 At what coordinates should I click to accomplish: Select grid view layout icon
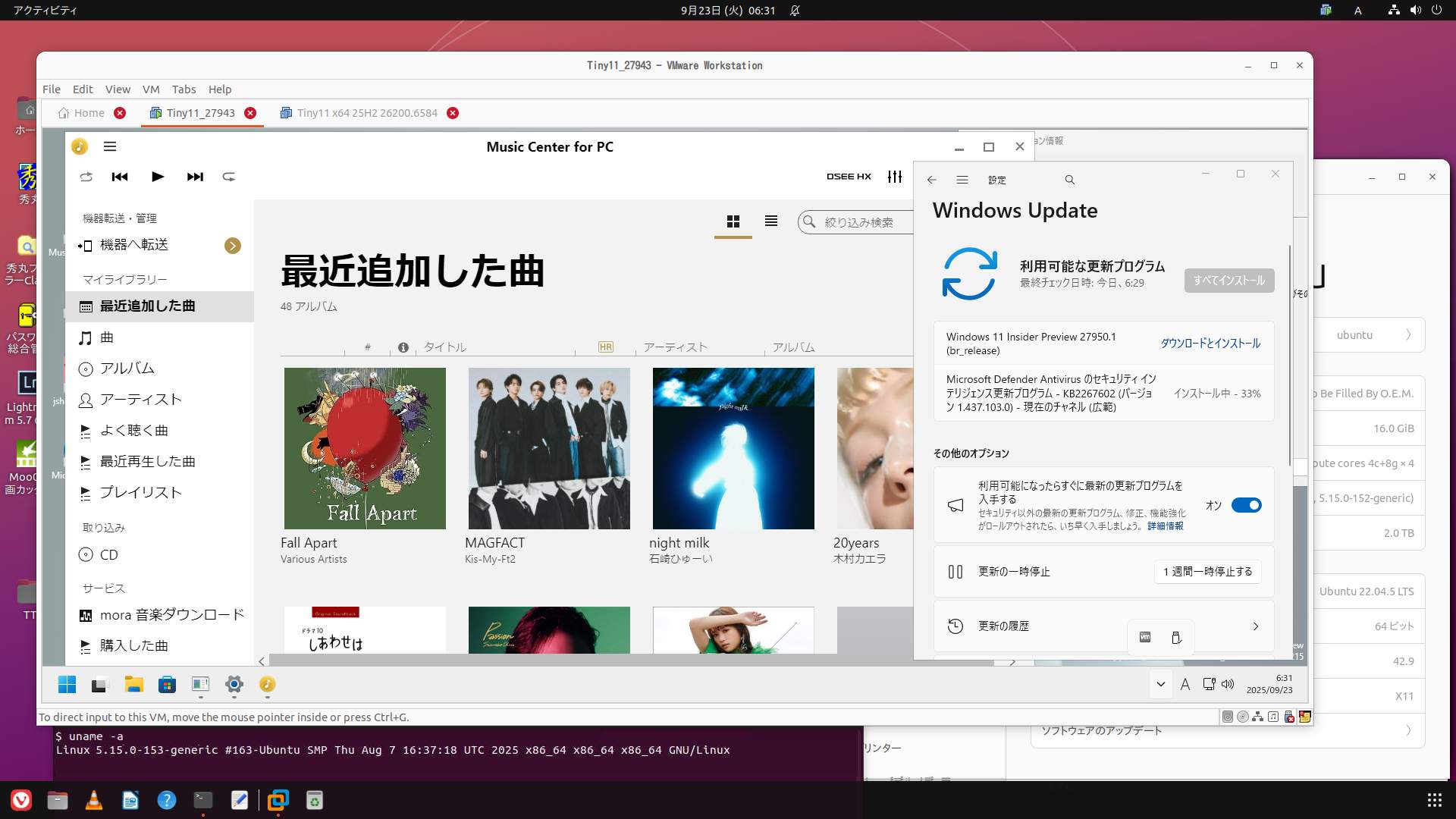point(733,221)
